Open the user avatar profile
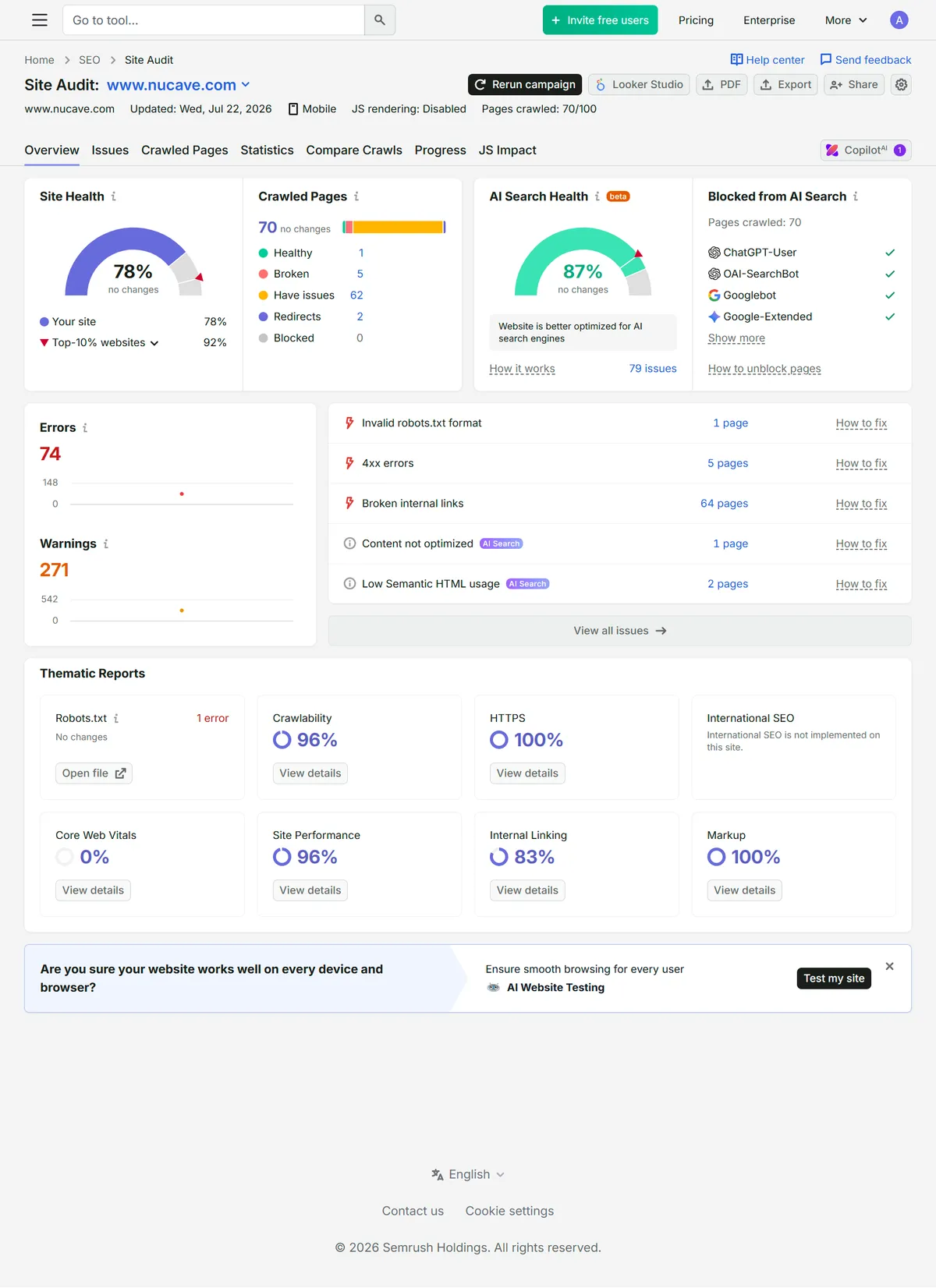 [x=899, y=20]
